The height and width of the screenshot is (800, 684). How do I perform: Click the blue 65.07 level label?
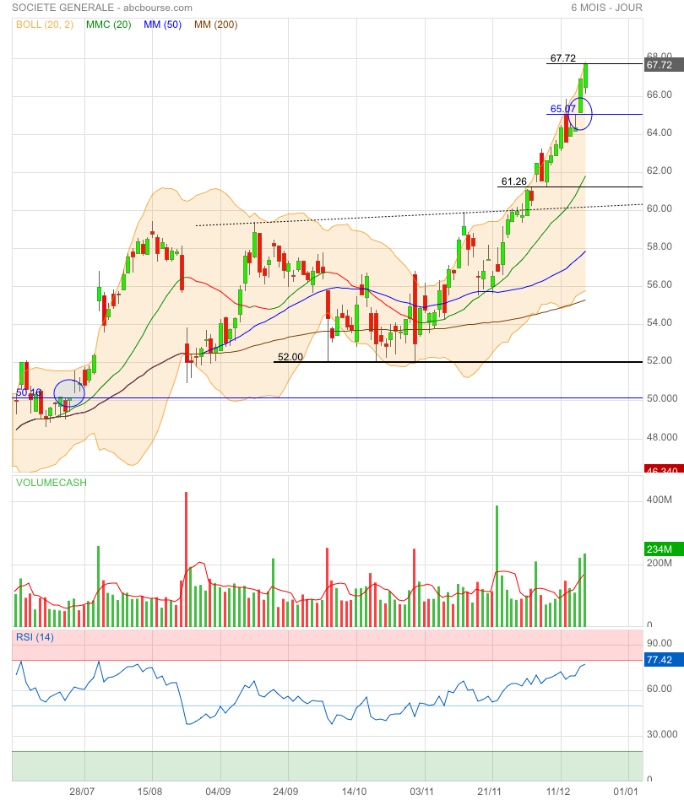coord(563,109)
